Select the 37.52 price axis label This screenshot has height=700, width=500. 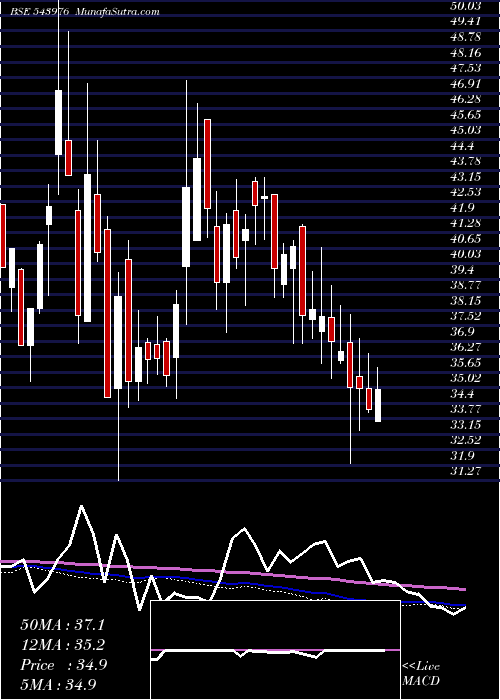coord(465,316)
